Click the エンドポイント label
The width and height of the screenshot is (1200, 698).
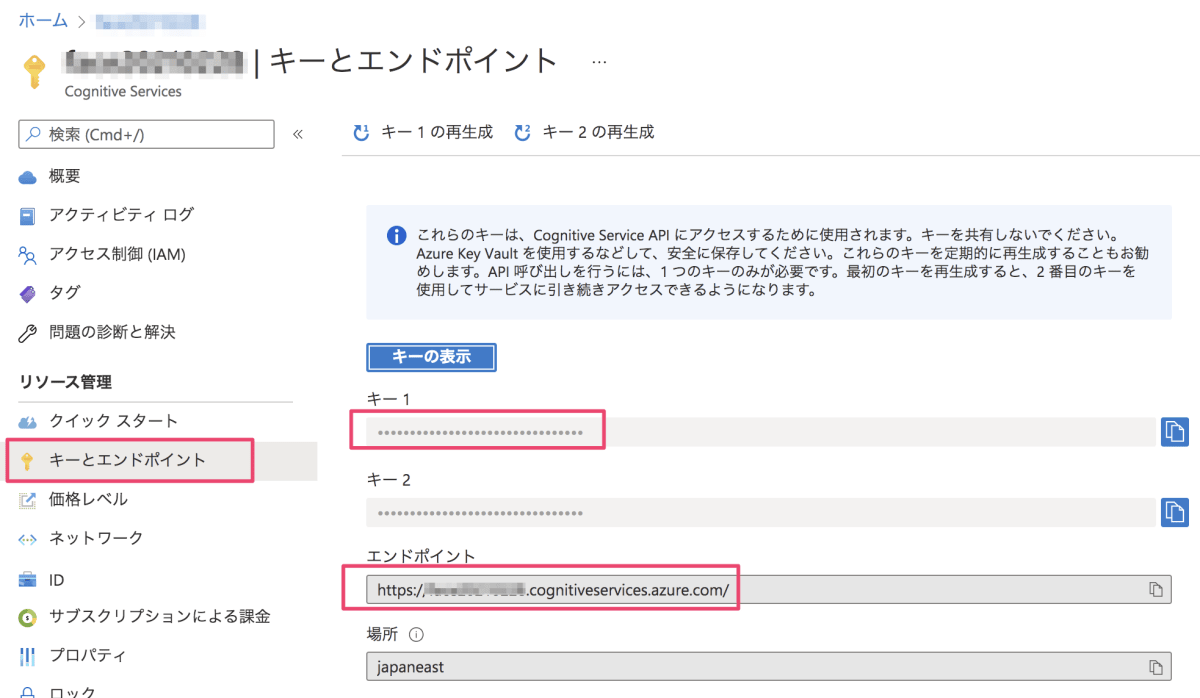(x=421, y=556)
